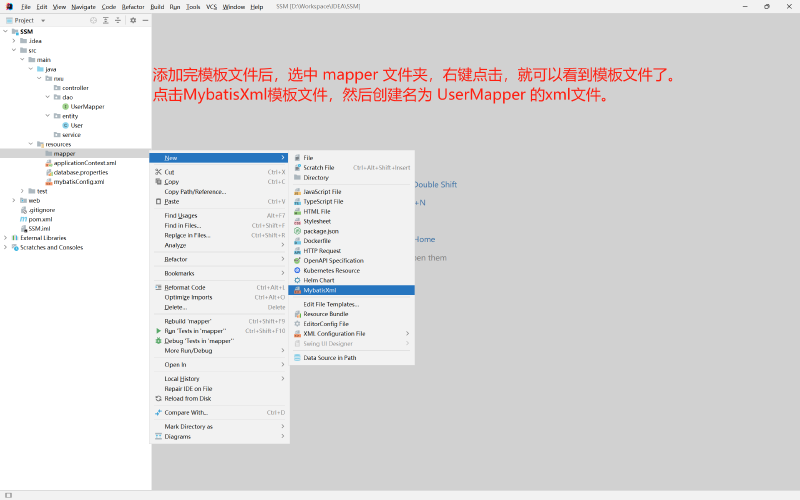Open the Project view dropdown
Screen dimensions: 800x500
pyautogui.click(x=43, y=20)
